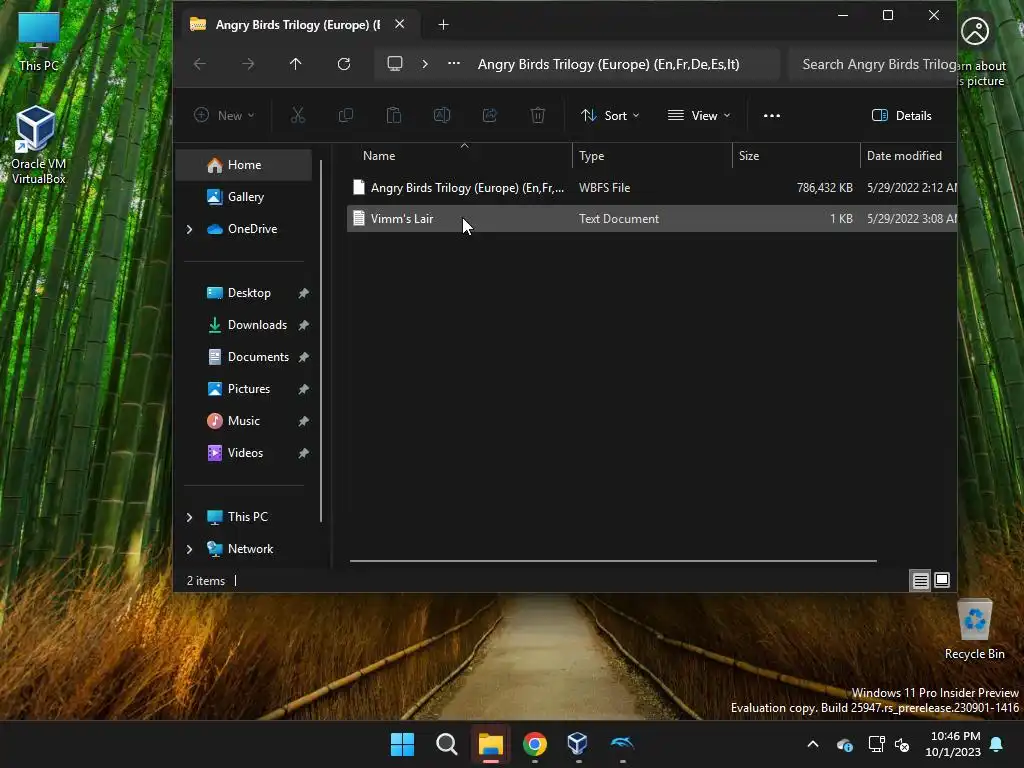
Task: Expand the This PC tree node
Action: 189,517
